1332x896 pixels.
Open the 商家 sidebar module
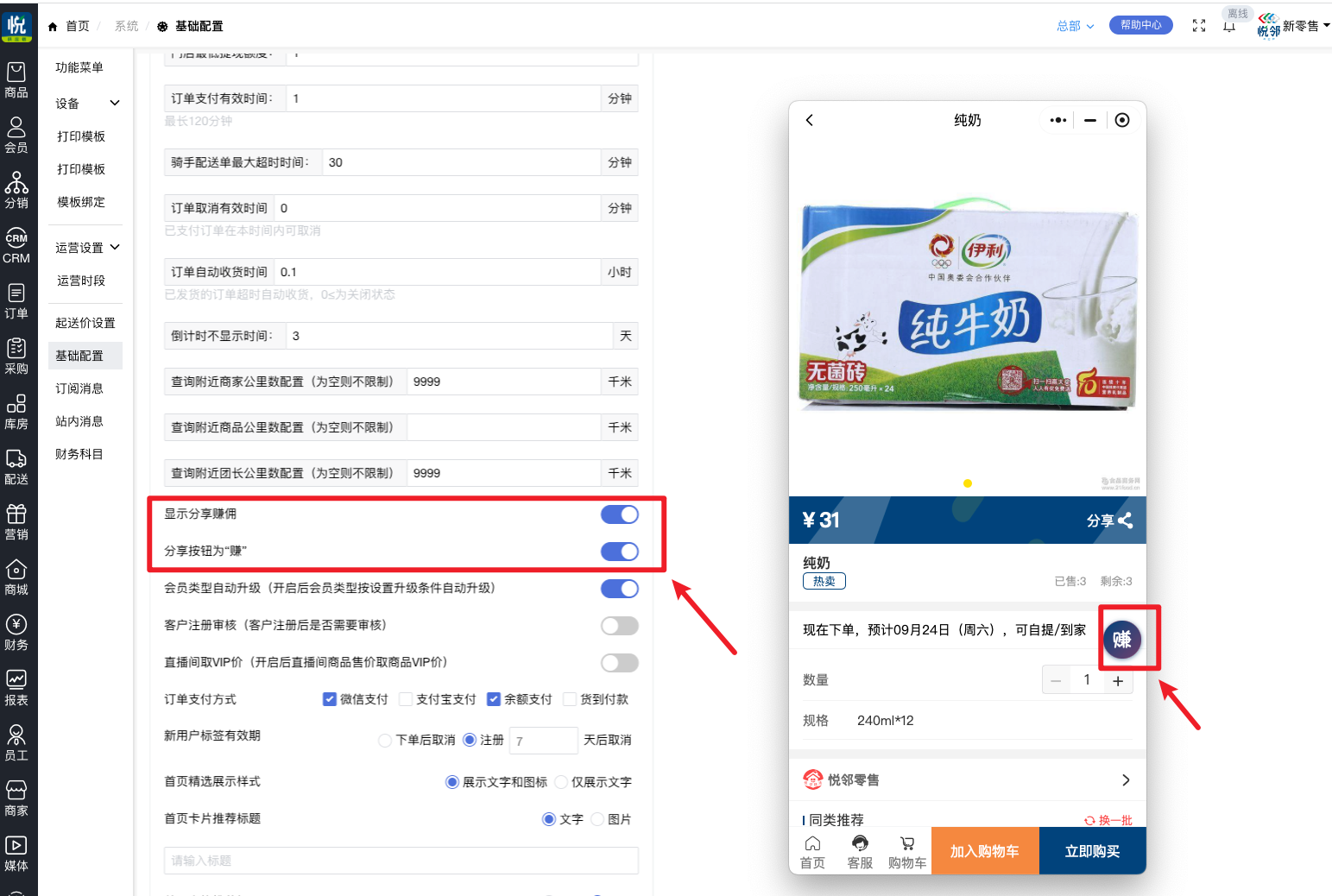click(16, 798)
